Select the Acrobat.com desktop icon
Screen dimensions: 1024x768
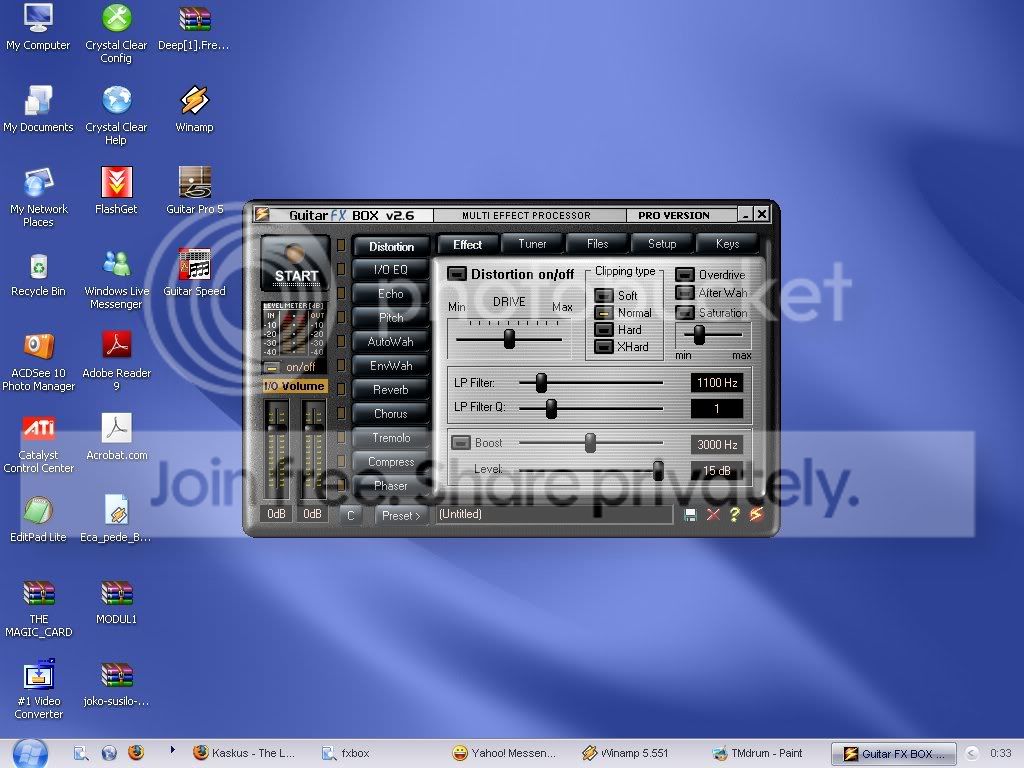coord(116,436)
